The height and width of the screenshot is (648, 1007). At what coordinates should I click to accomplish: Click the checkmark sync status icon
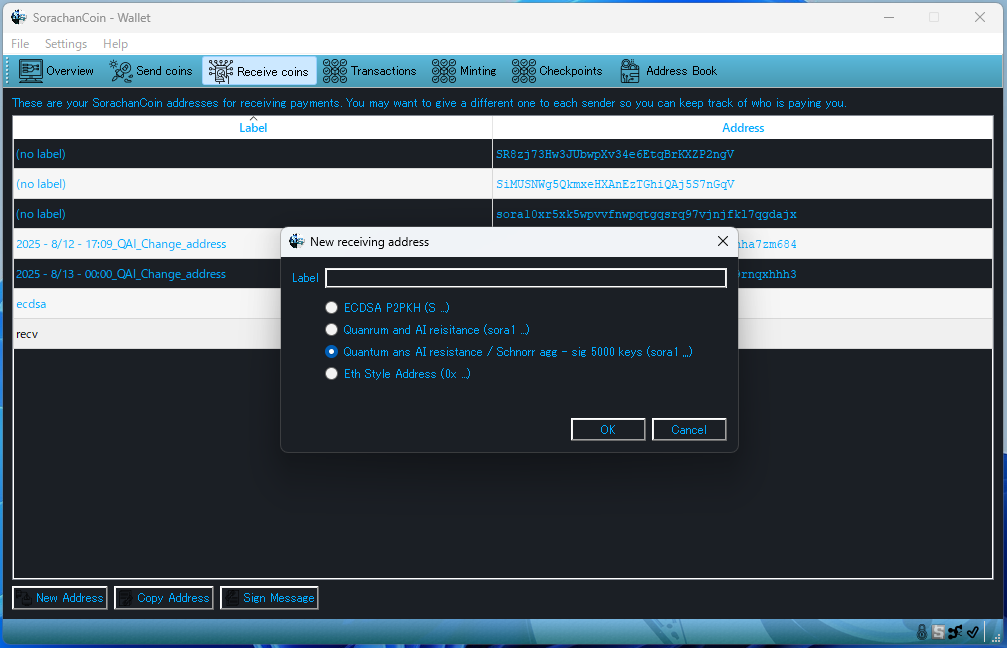pos(972,632)
